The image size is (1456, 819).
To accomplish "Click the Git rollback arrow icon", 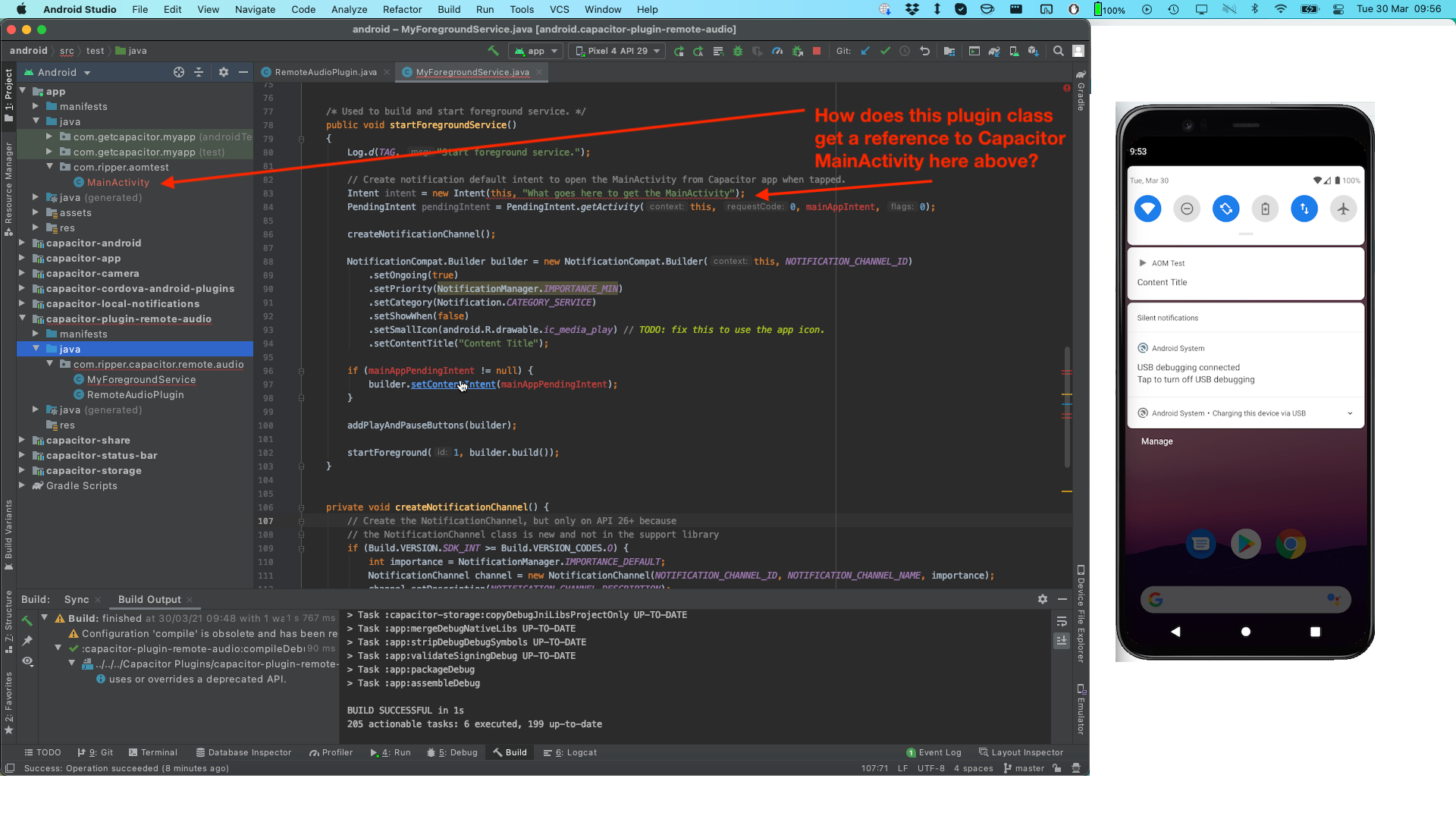I will [924, 51].
